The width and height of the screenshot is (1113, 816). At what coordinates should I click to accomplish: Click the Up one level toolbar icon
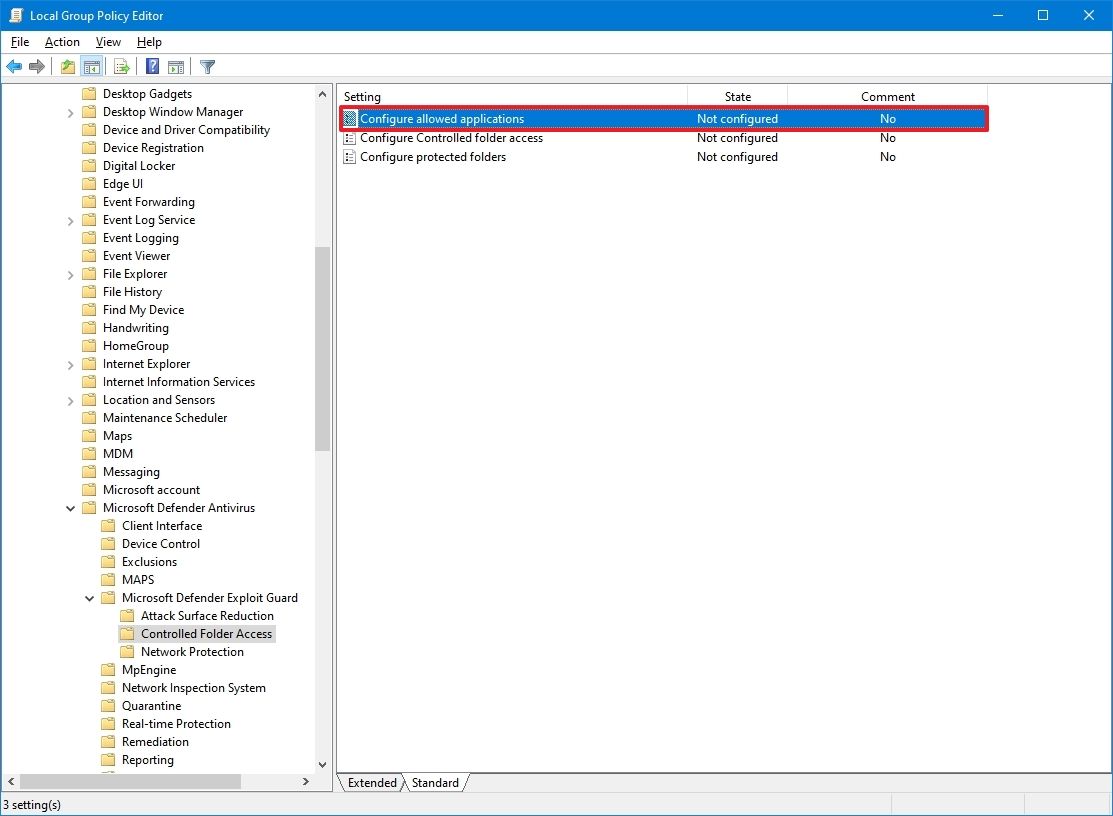(x=67, y=66)
